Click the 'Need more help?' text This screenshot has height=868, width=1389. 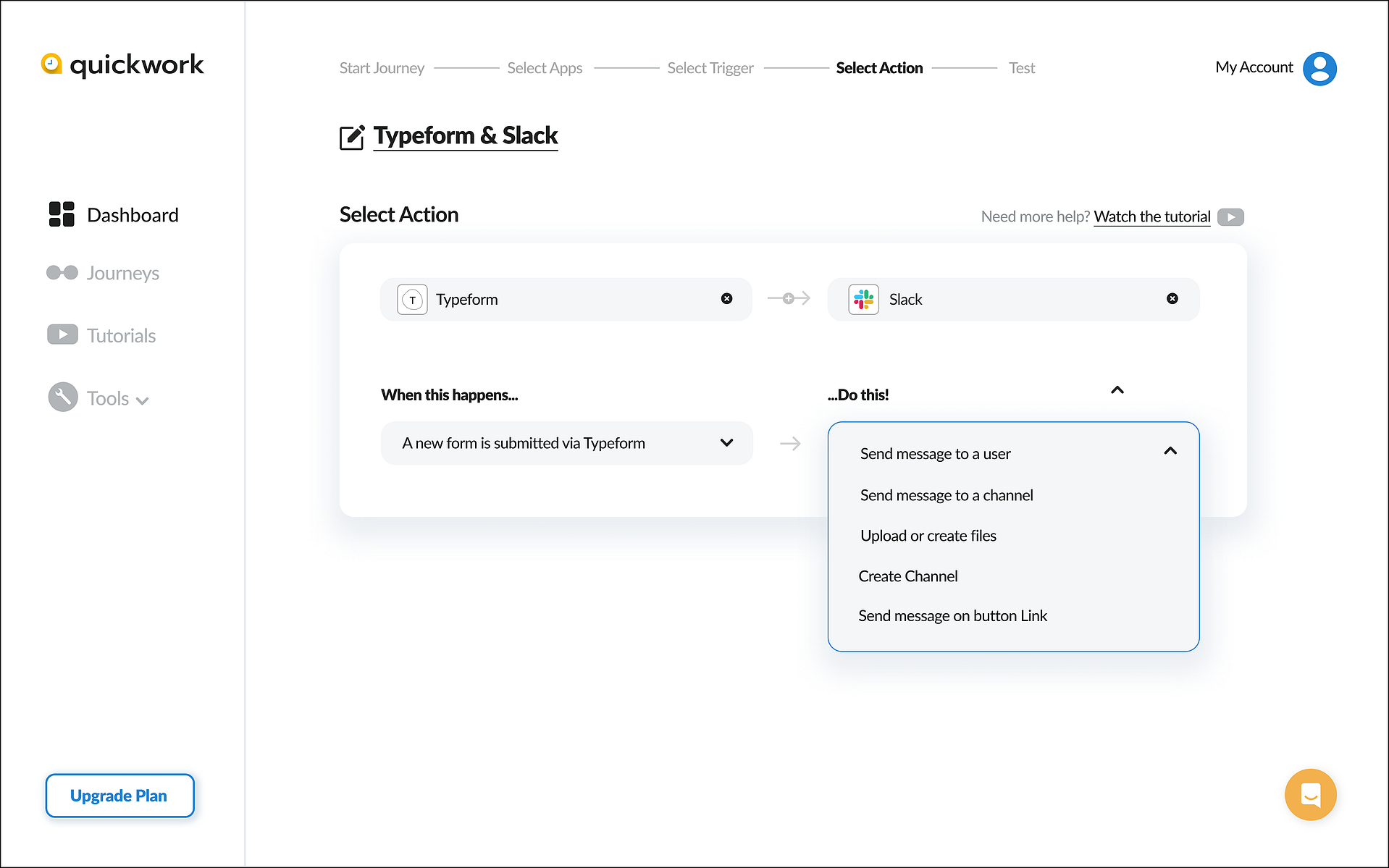point(1035,216)
